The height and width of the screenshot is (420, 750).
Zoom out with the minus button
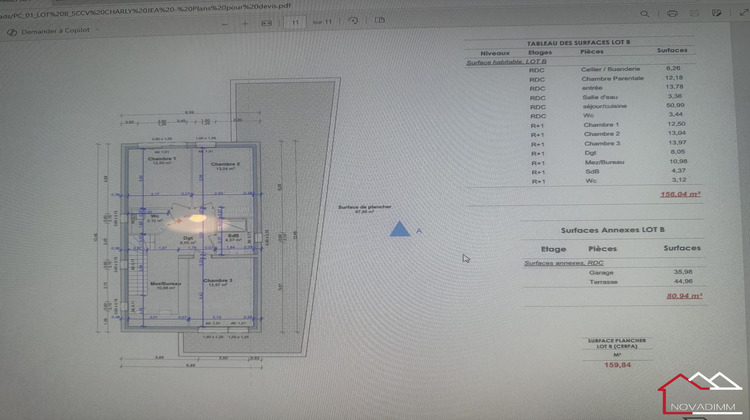pyautogui.click(x=225, y=24)
